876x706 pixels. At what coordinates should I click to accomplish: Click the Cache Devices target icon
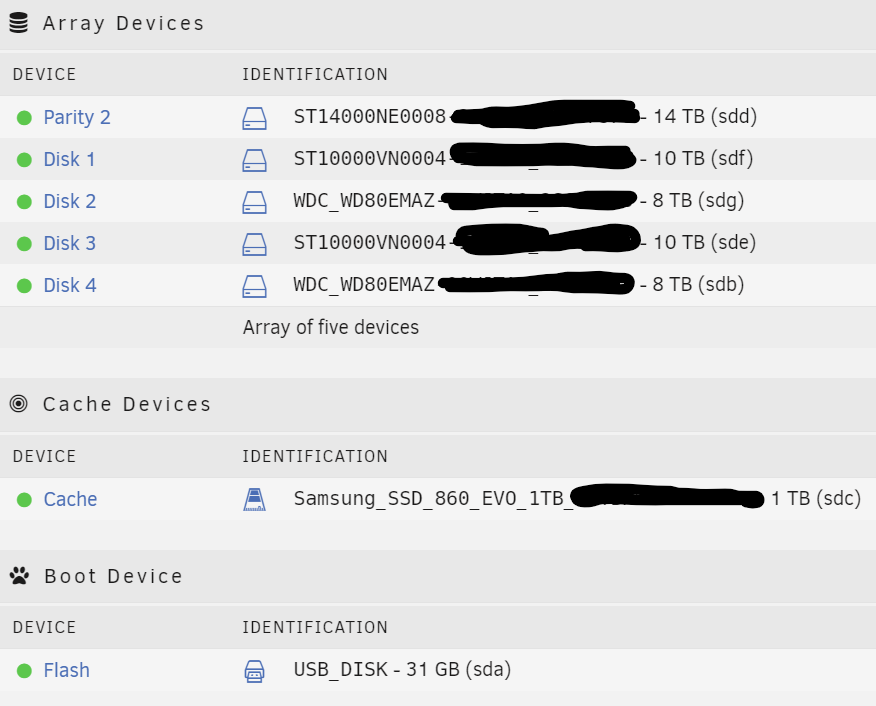(x=18, y=403)
